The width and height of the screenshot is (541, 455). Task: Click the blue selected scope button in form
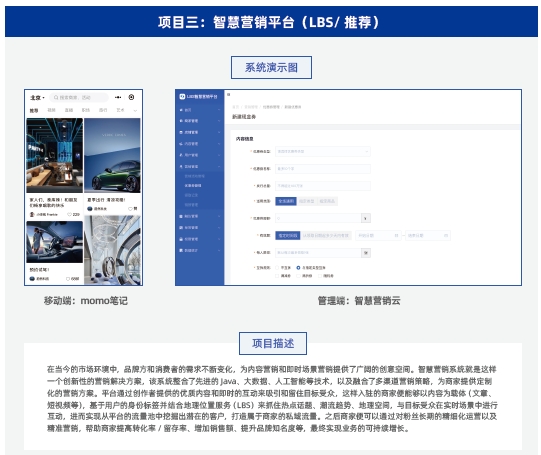point(286,201)
